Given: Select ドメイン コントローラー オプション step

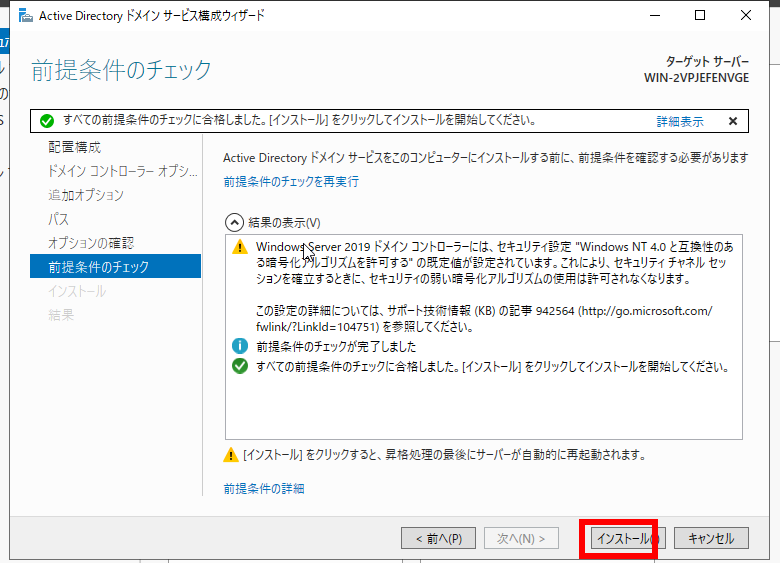Looking at the screenshot, I should 122,171.
